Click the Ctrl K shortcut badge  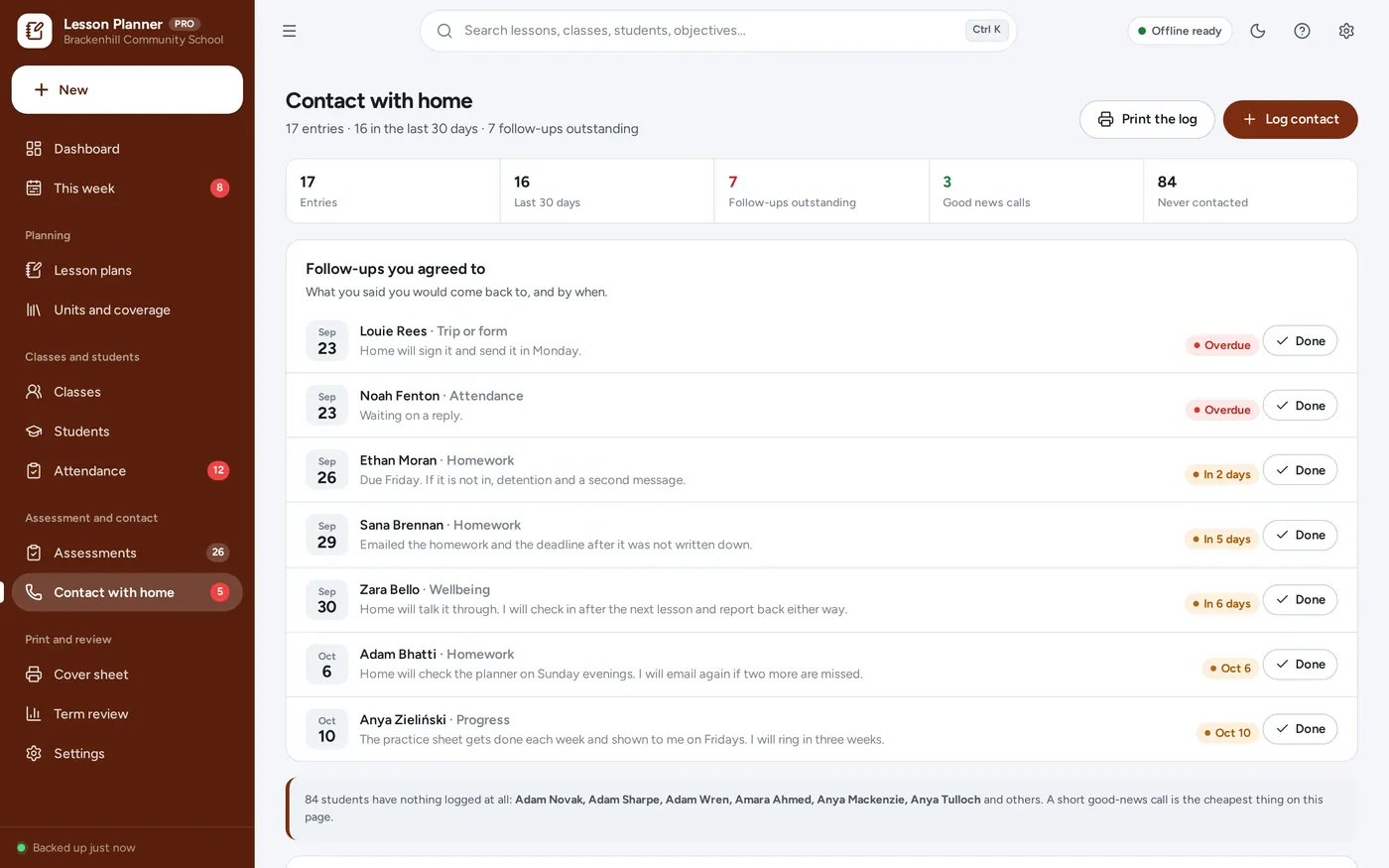(986, 30)
